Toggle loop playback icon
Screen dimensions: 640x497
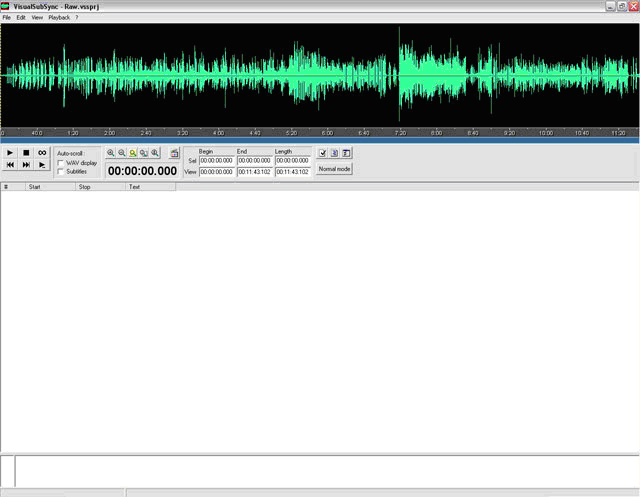[42, 153]
